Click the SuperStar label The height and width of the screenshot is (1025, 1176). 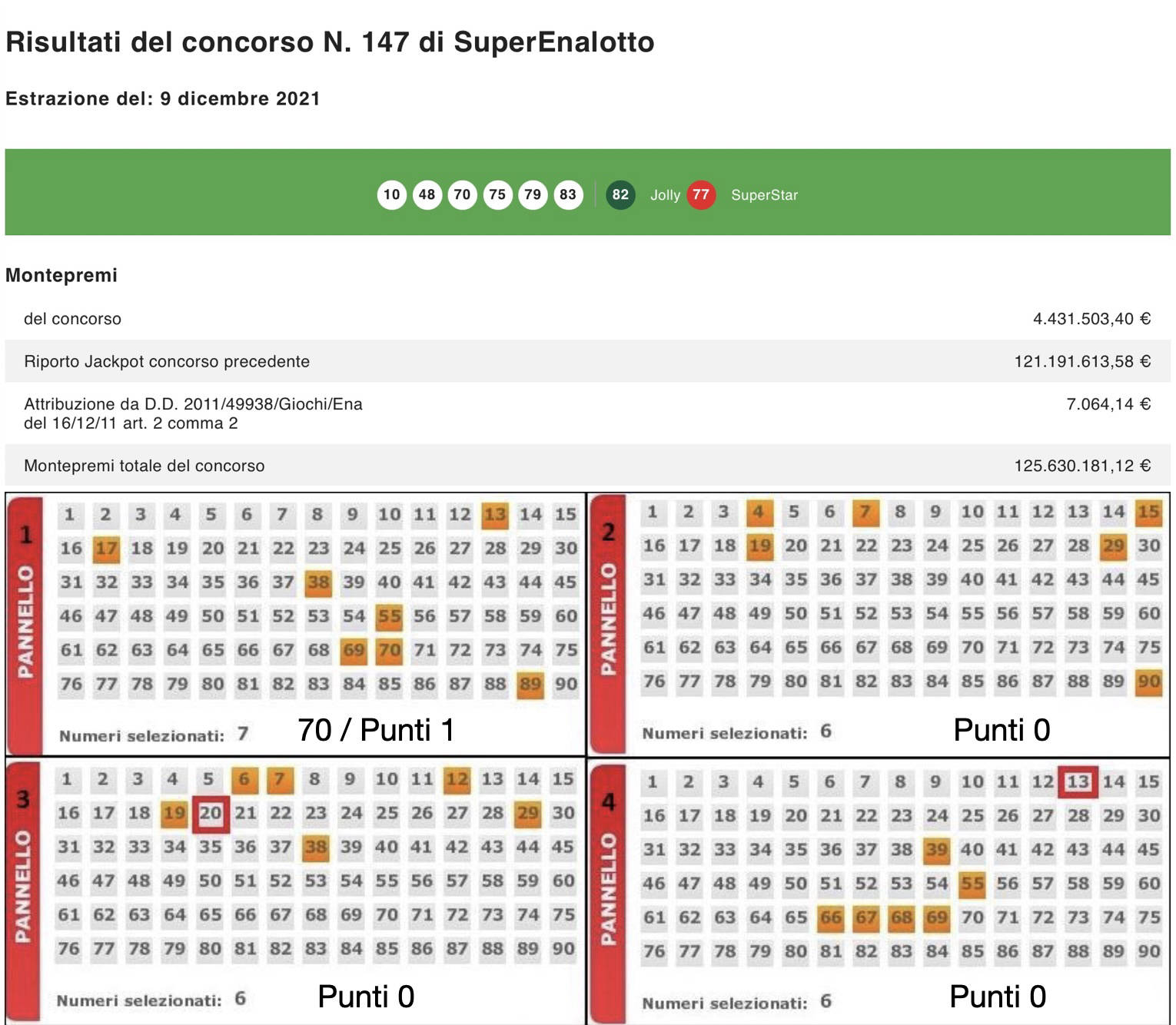pos(764,195)
